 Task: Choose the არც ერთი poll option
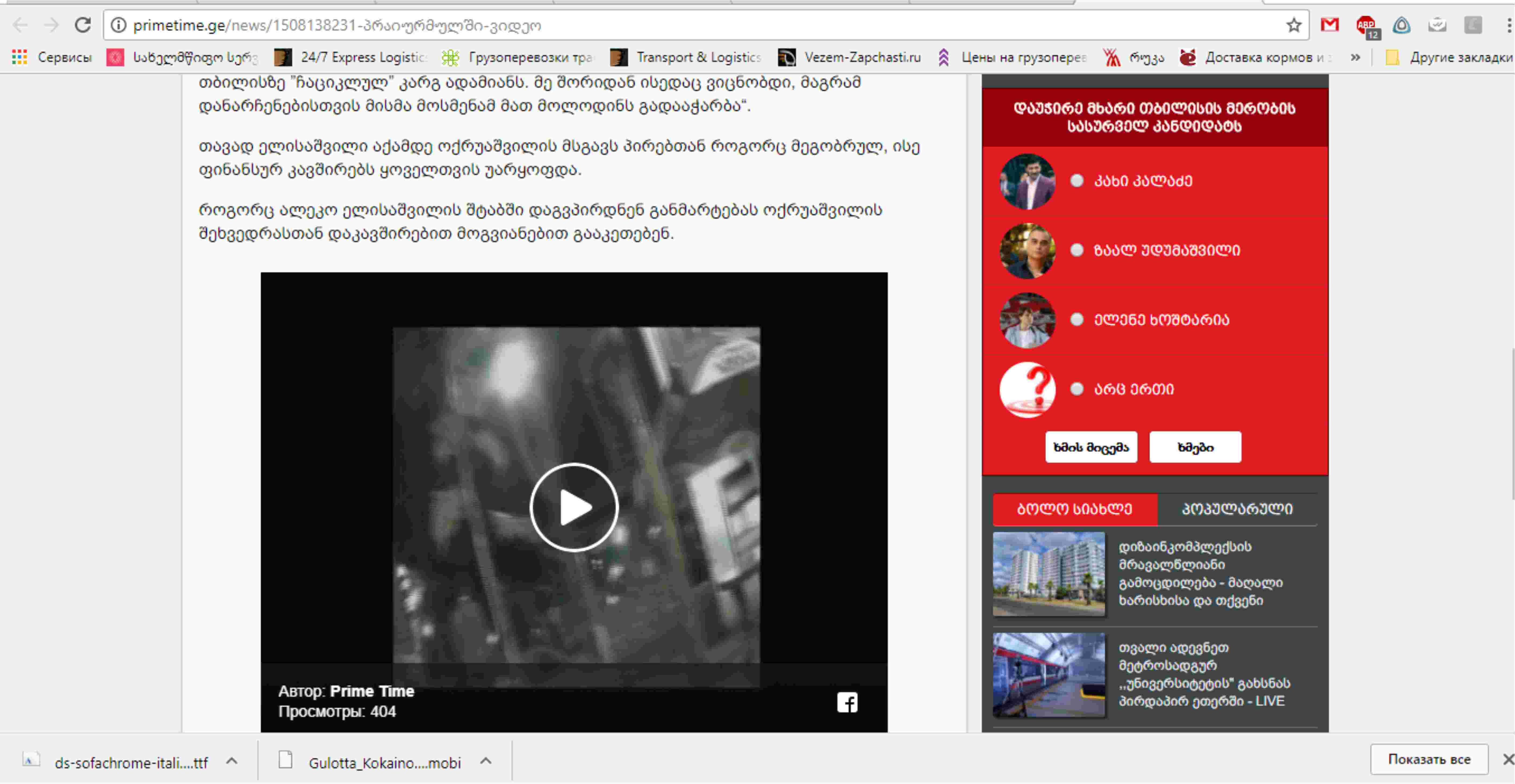1077,389
